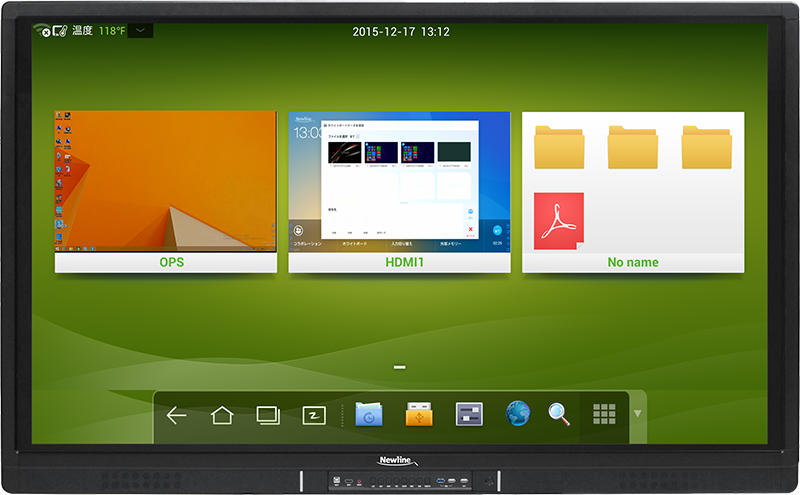Screen dimensions: 800x495
Task: Click the disconnected Wi-Fi status icon
Action: pos(42,31)
